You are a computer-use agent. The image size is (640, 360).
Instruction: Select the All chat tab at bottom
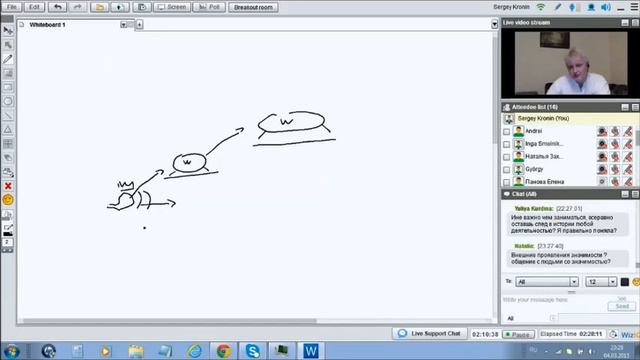510,318
